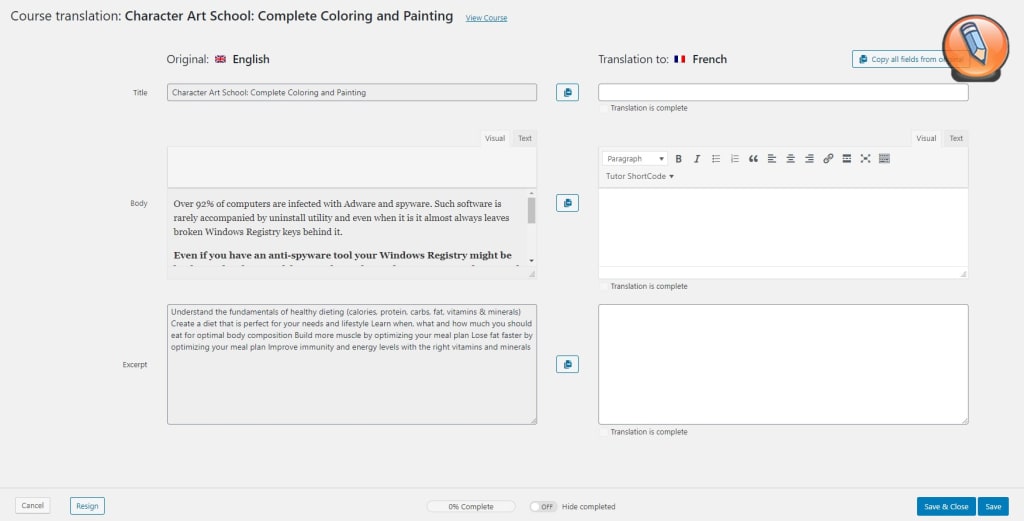Open the Paragraph format dropdown
The height and width of the screenshot is (521, 1024).
[x=634, y=159]
